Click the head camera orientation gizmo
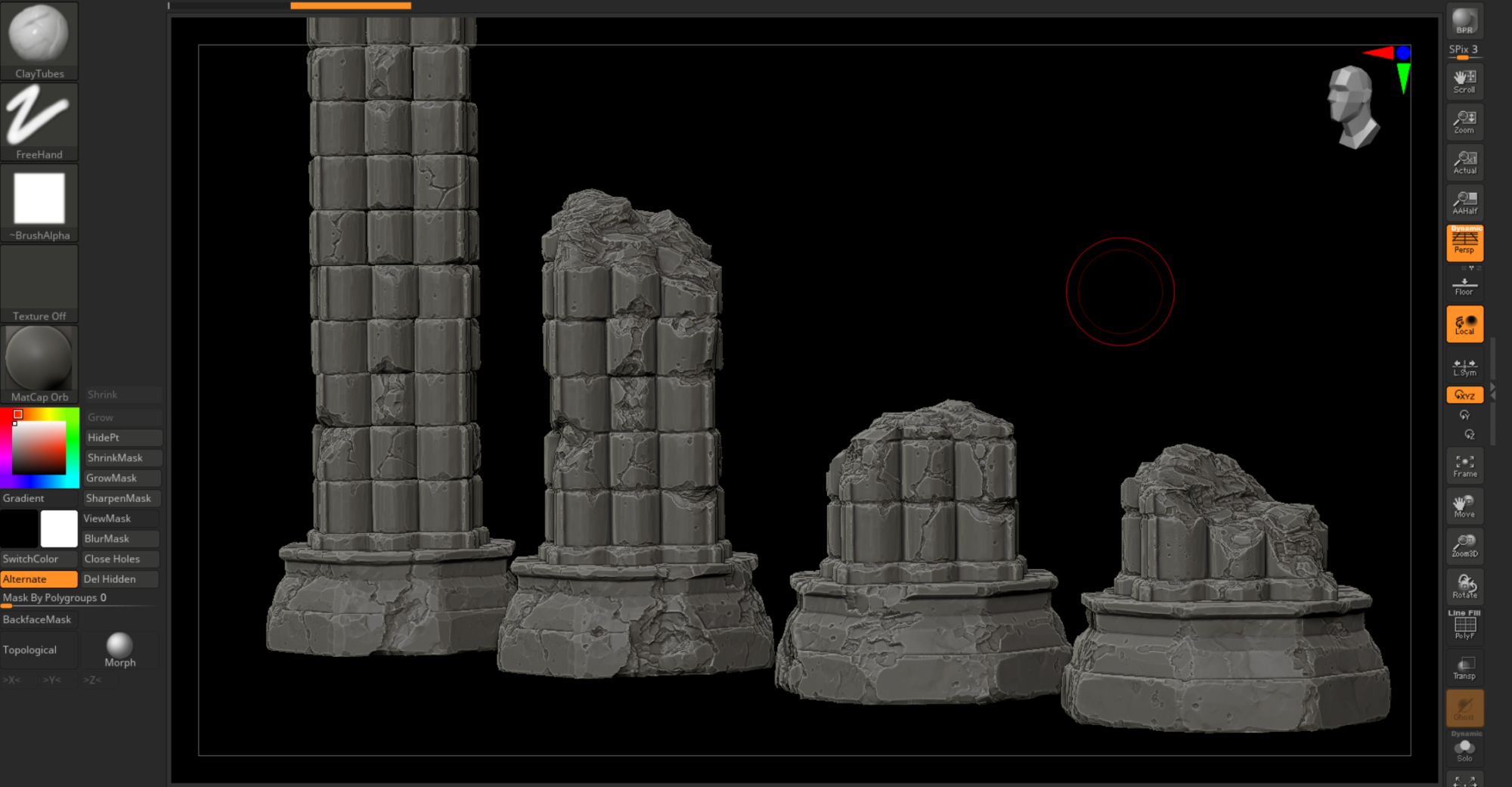Viewport: 1512px width, 787px height. coord(1352,107)
